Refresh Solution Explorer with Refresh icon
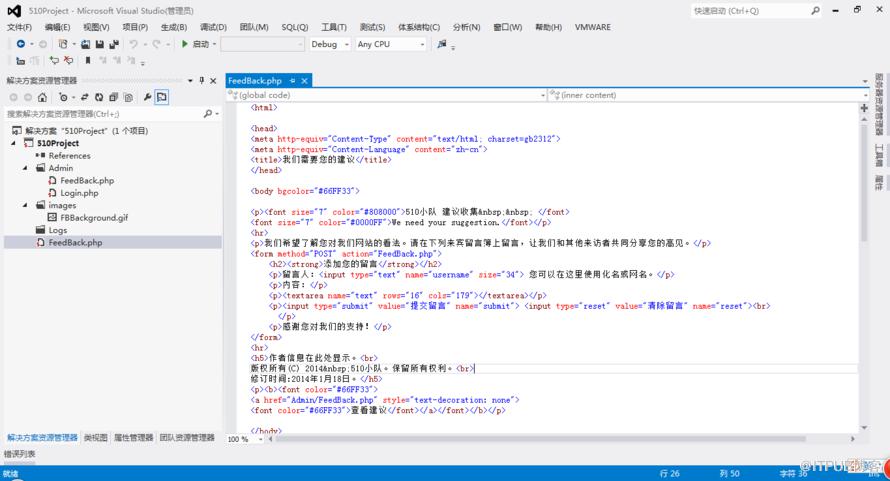This screenshot has height=481, width=890. [x=99, y=97]
